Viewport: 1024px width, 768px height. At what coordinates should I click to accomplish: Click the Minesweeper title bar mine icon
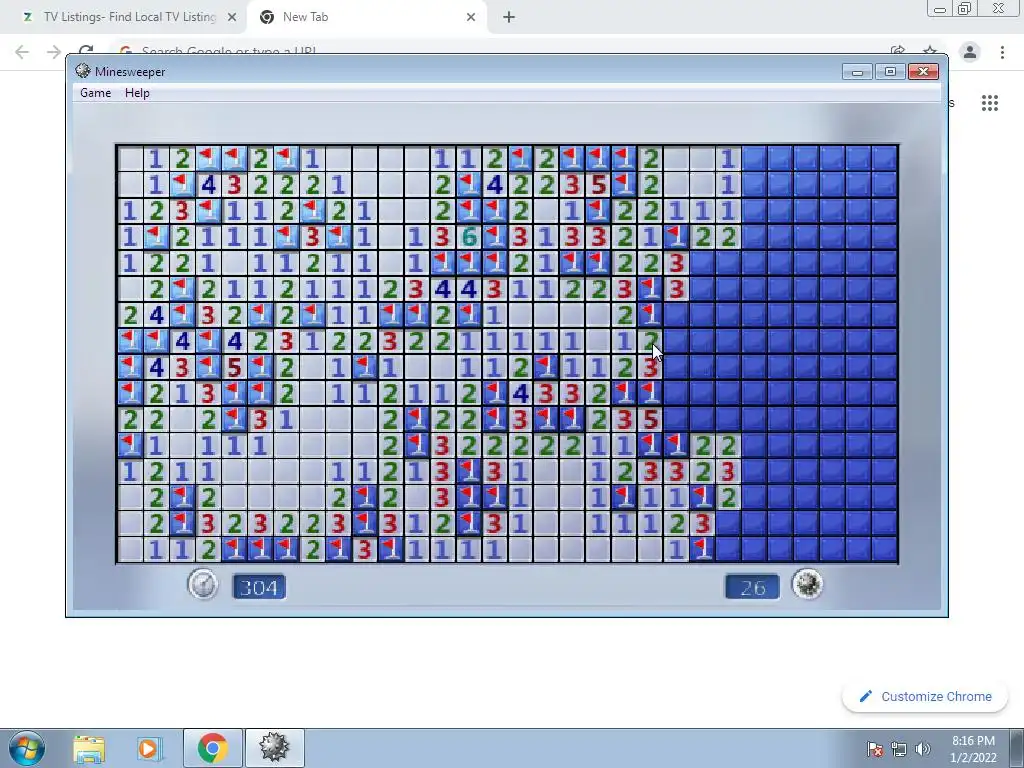tap(83, 71)
